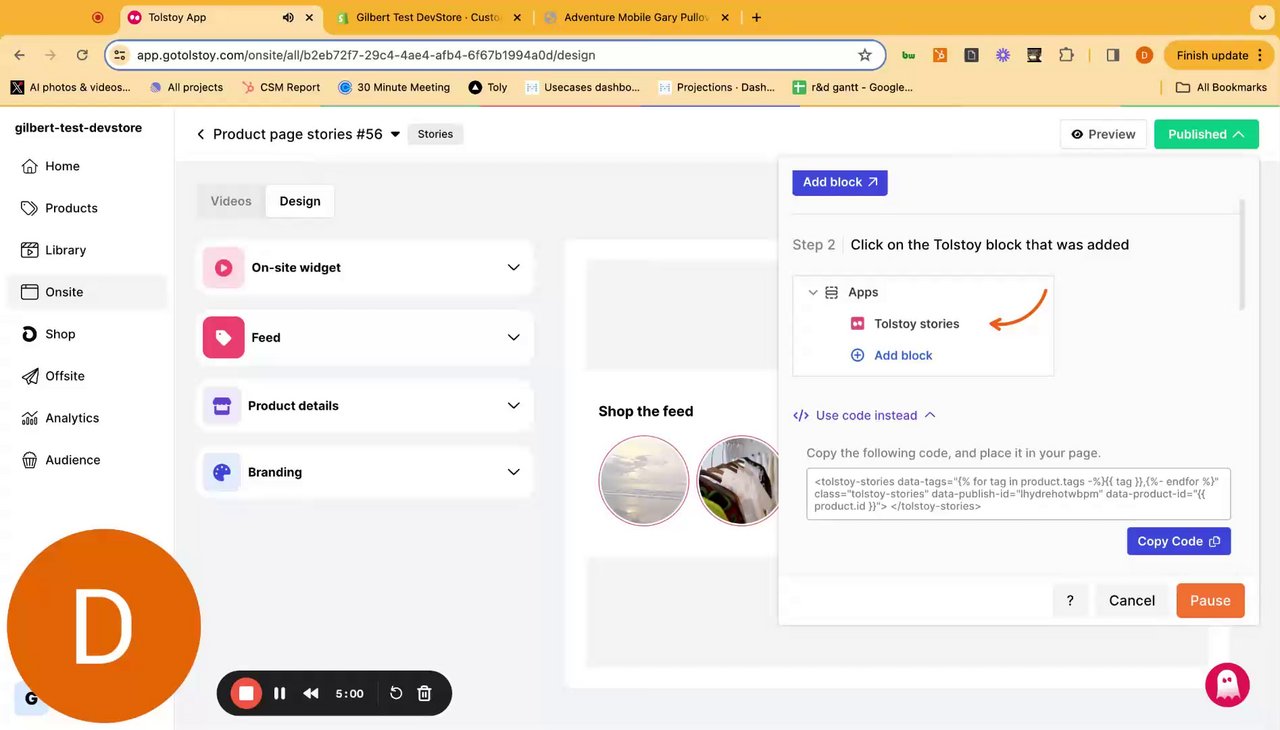
Task: Click the Add block link under Tolstoy stories
Action: pos(892,355)
